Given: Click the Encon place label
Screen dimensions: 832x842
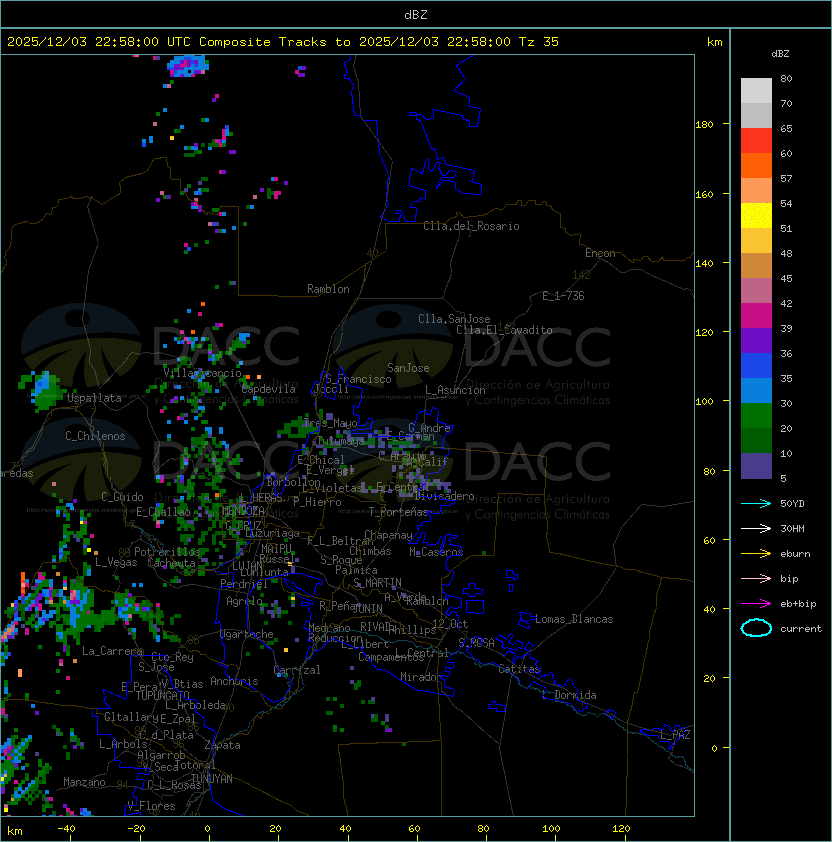Looking at the screenshot, I should (600, 253).
